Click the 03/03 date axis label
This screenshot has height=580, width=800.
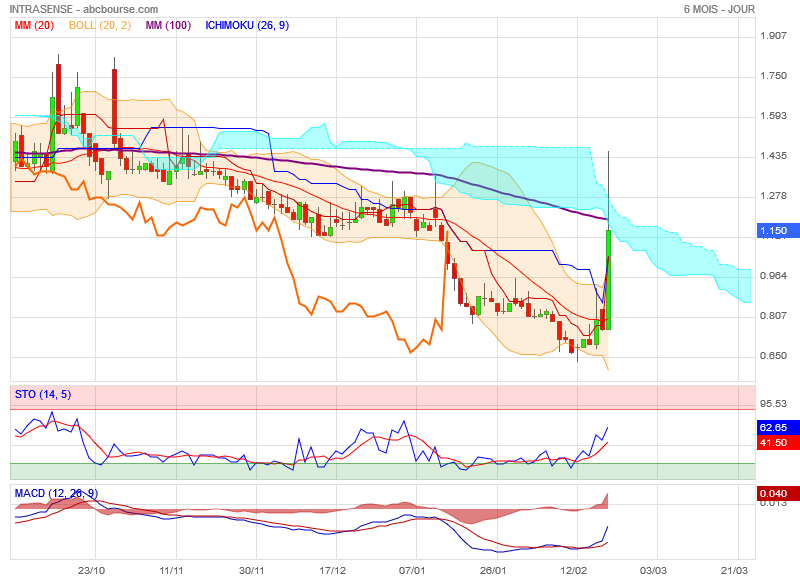(x=654, y=570)
